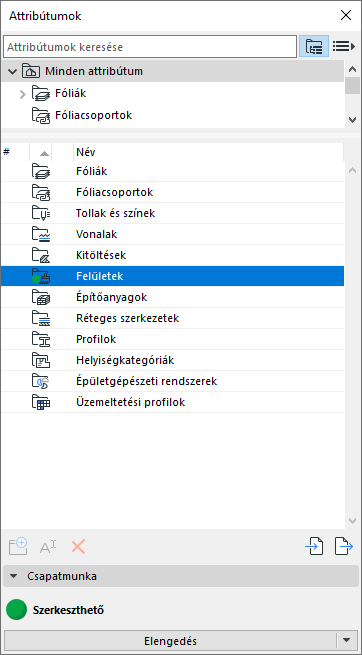Collapse the Minden attribútum tree node
The width and height of the screenshot is (362, 655).
(13, 71)
